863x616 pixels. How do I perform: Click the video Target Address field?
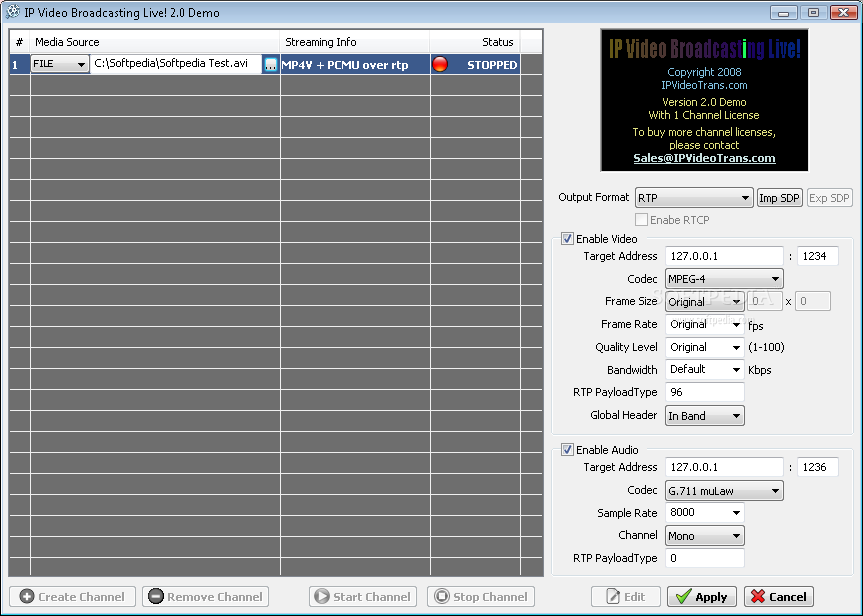[724, 256]
